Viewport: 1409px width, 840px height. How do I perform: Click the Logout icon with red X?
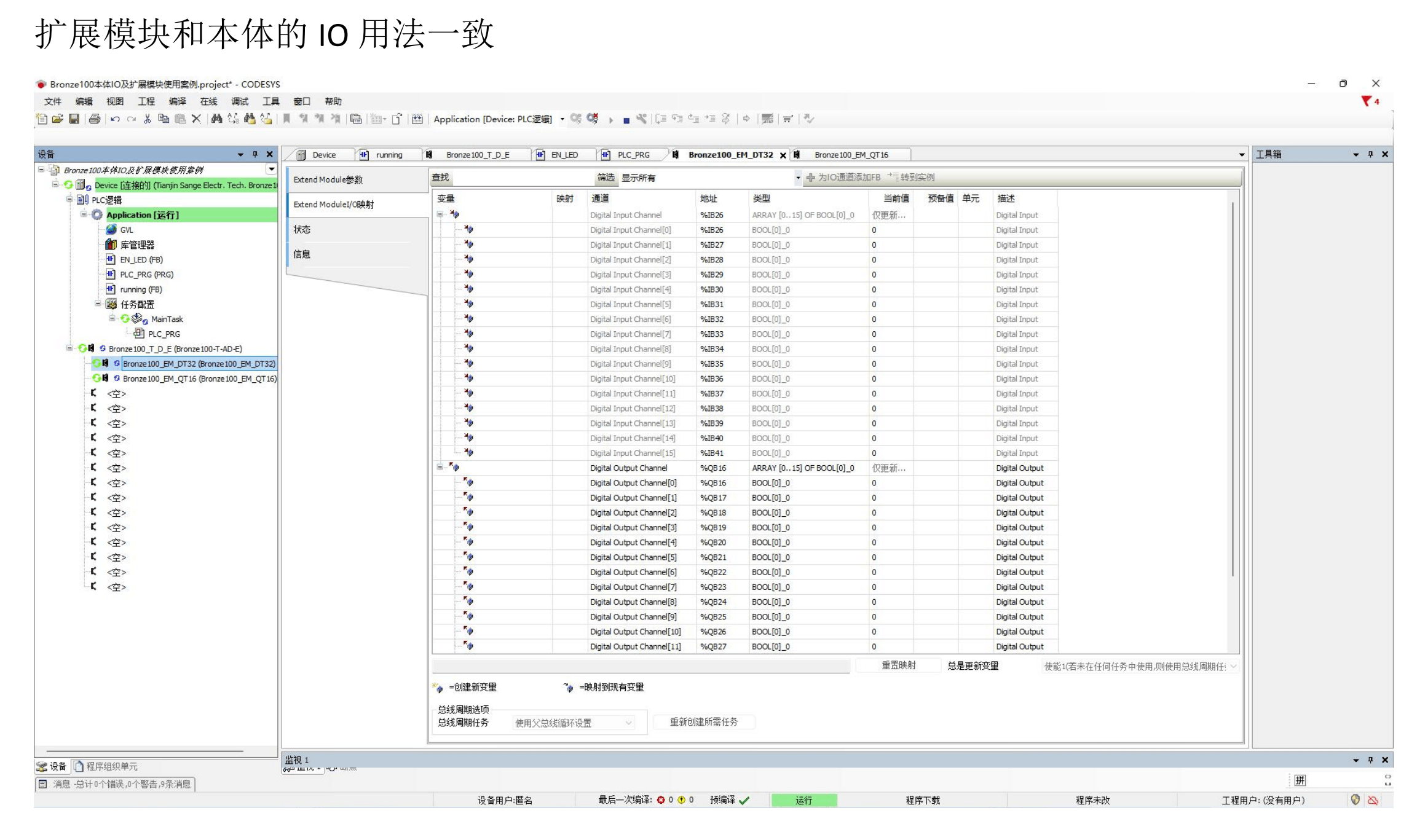click(592, 119)
